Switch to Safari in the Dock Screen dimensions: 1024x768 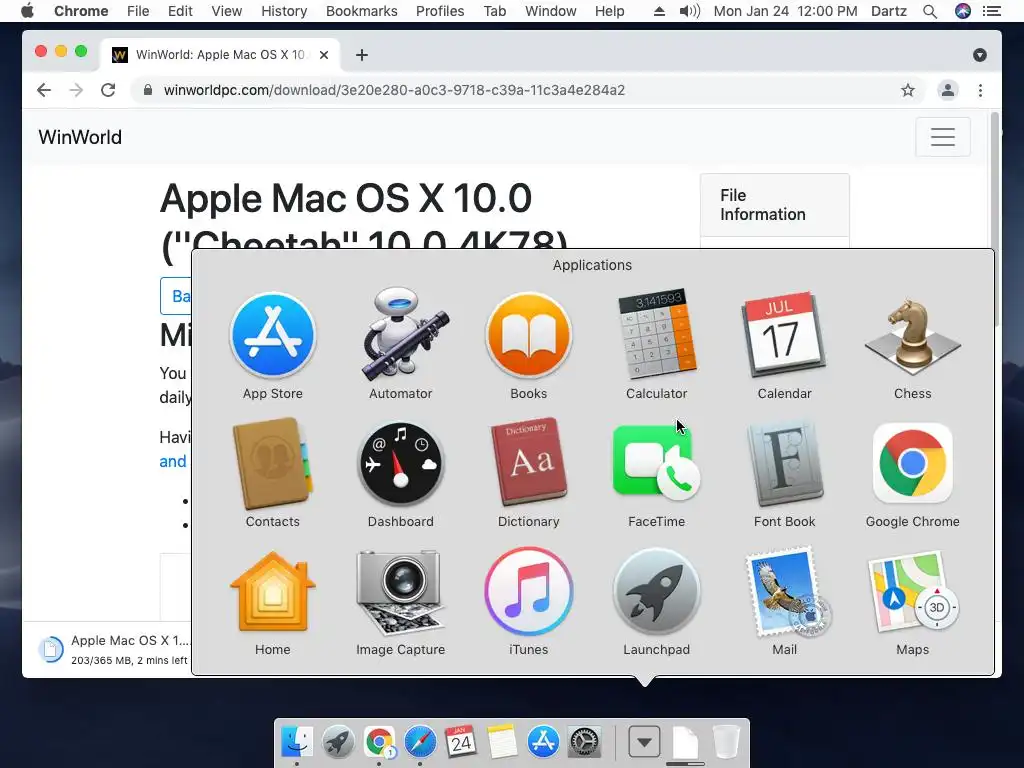pos(420,742)
